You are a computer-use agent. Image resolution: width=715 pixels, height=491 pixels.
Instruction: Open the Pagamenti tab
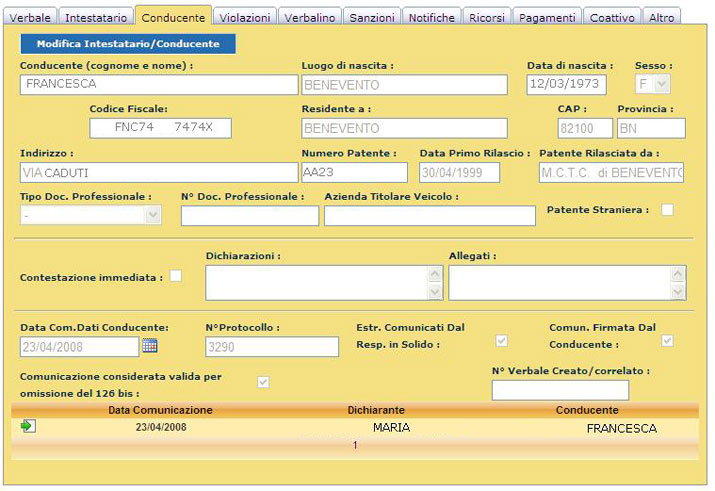547,17
